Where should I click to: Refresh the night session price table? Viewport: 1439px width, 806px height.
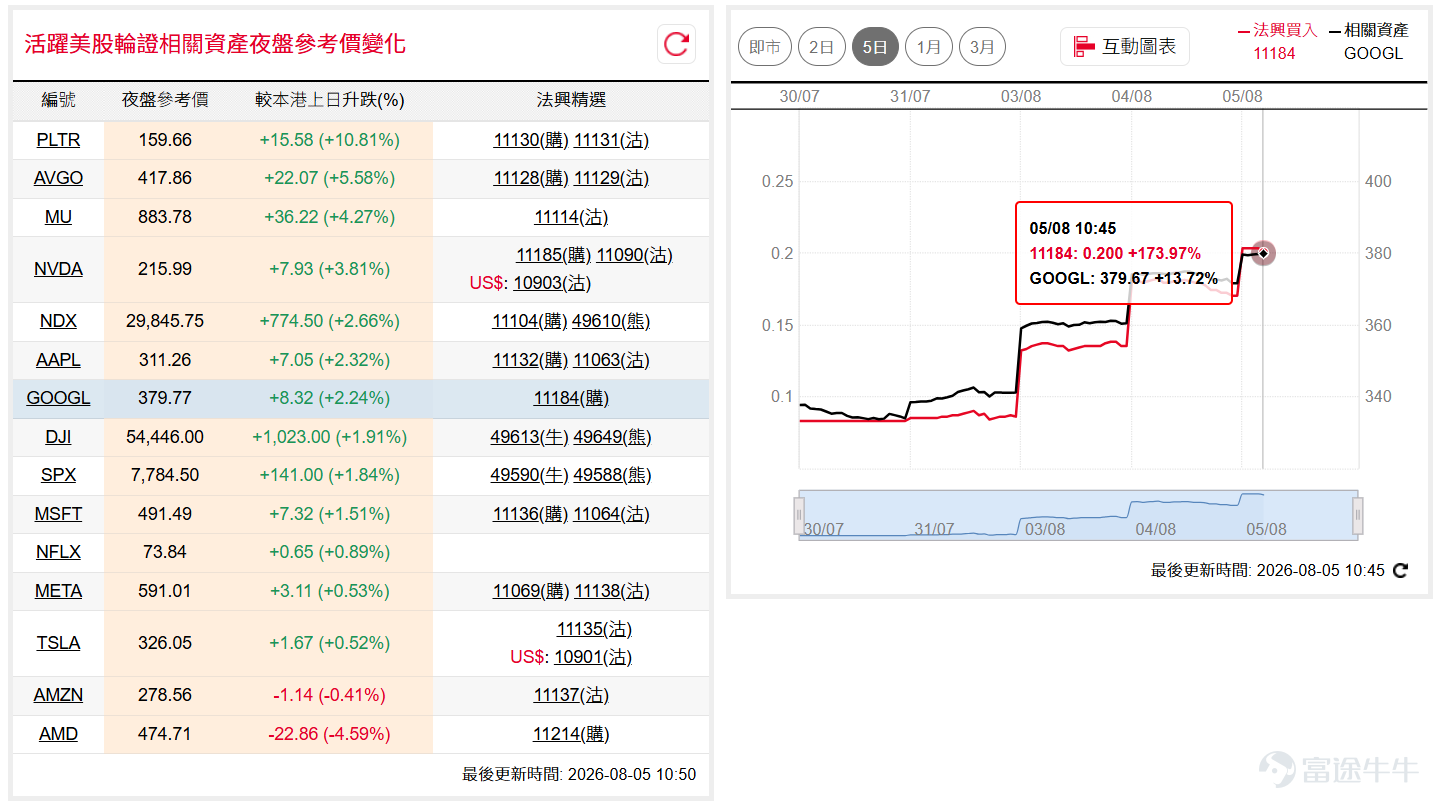point(677,44)
